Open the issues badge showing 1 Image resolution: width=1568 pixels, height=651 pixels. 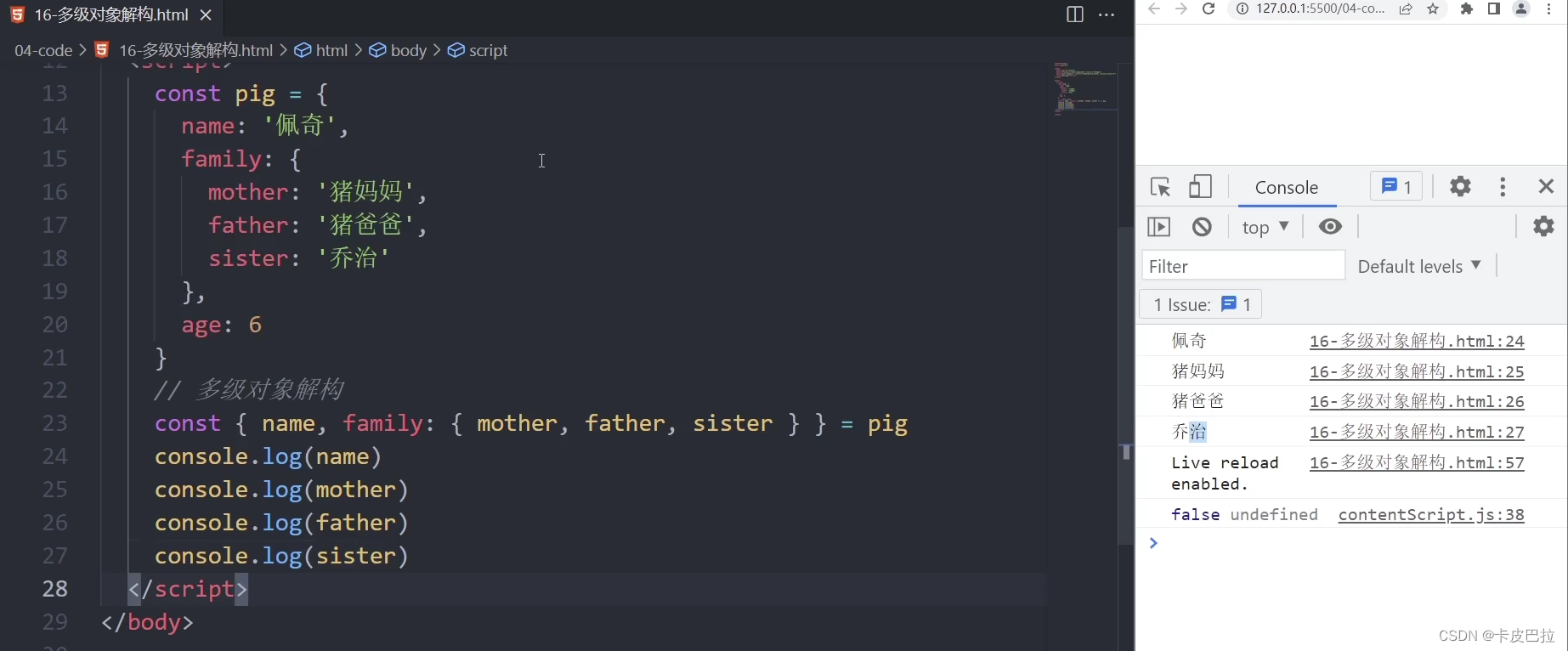(x=1396, y=186)
